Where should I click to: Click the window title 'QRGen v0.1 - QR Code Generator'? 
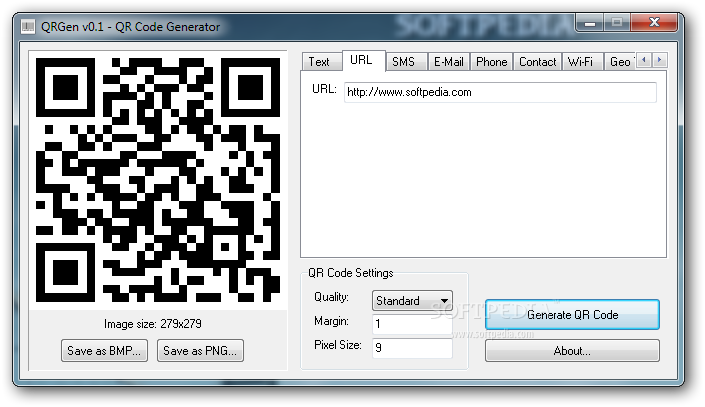130,27
